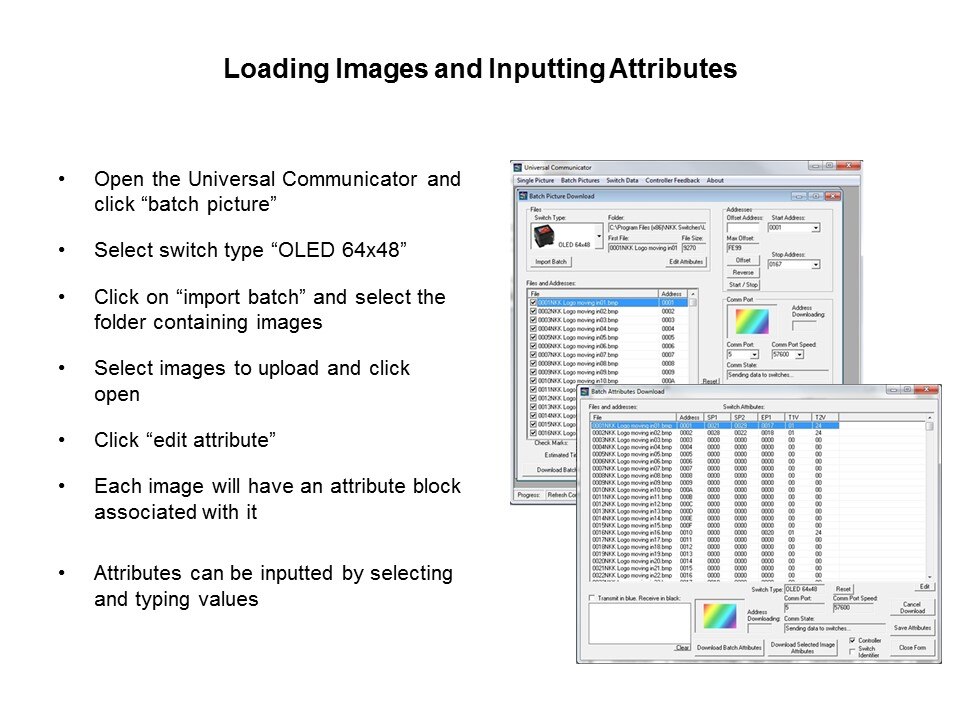Click the Offset Address input field

743,228
